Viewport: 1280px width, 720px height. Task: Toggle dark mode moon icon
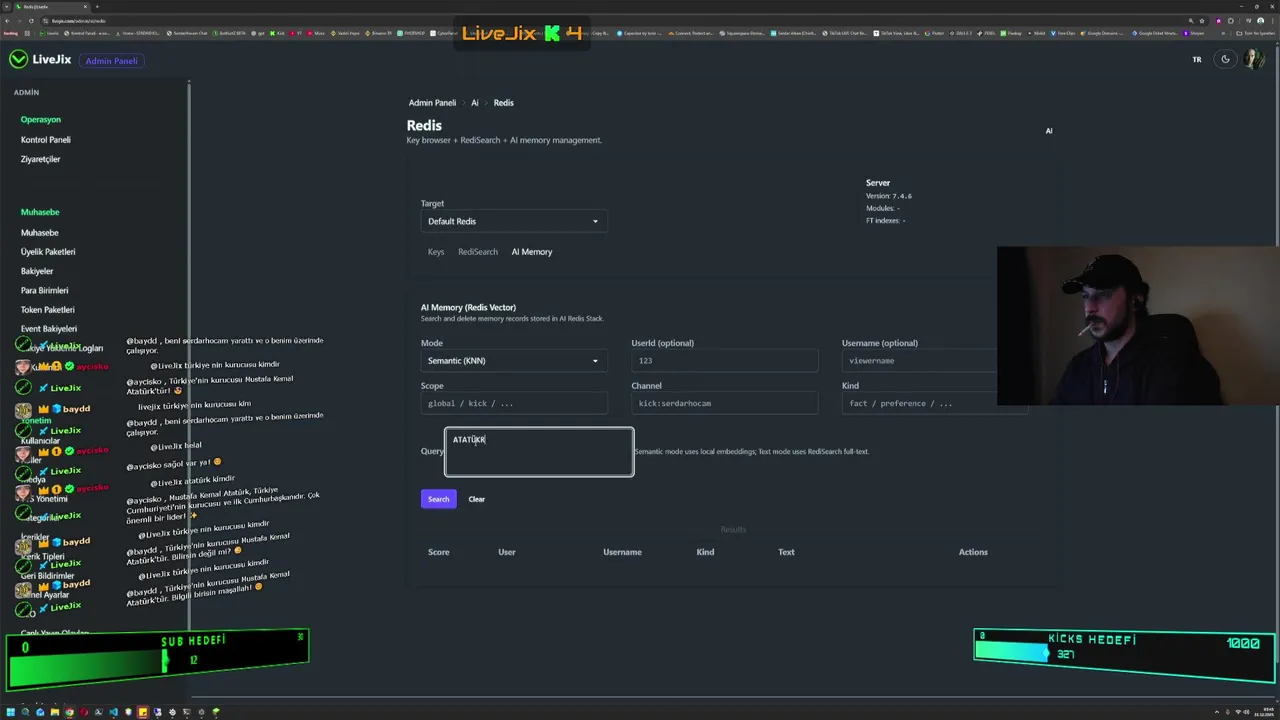[1225, 60]
